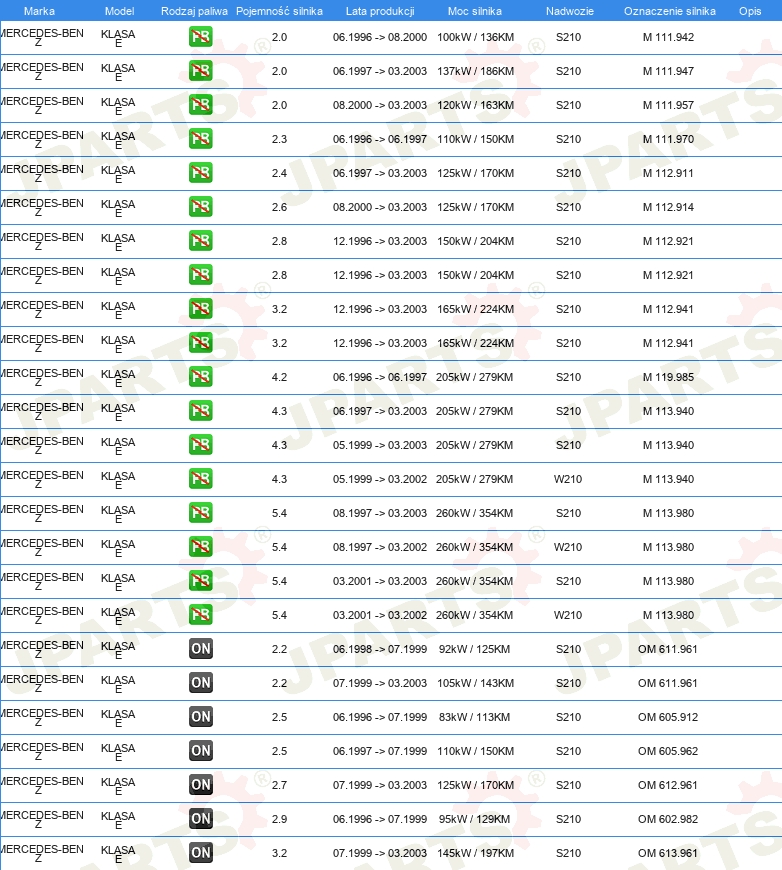782x870 pixels.
Task: Select engine code M 119.985
Action: coord(668,377)
